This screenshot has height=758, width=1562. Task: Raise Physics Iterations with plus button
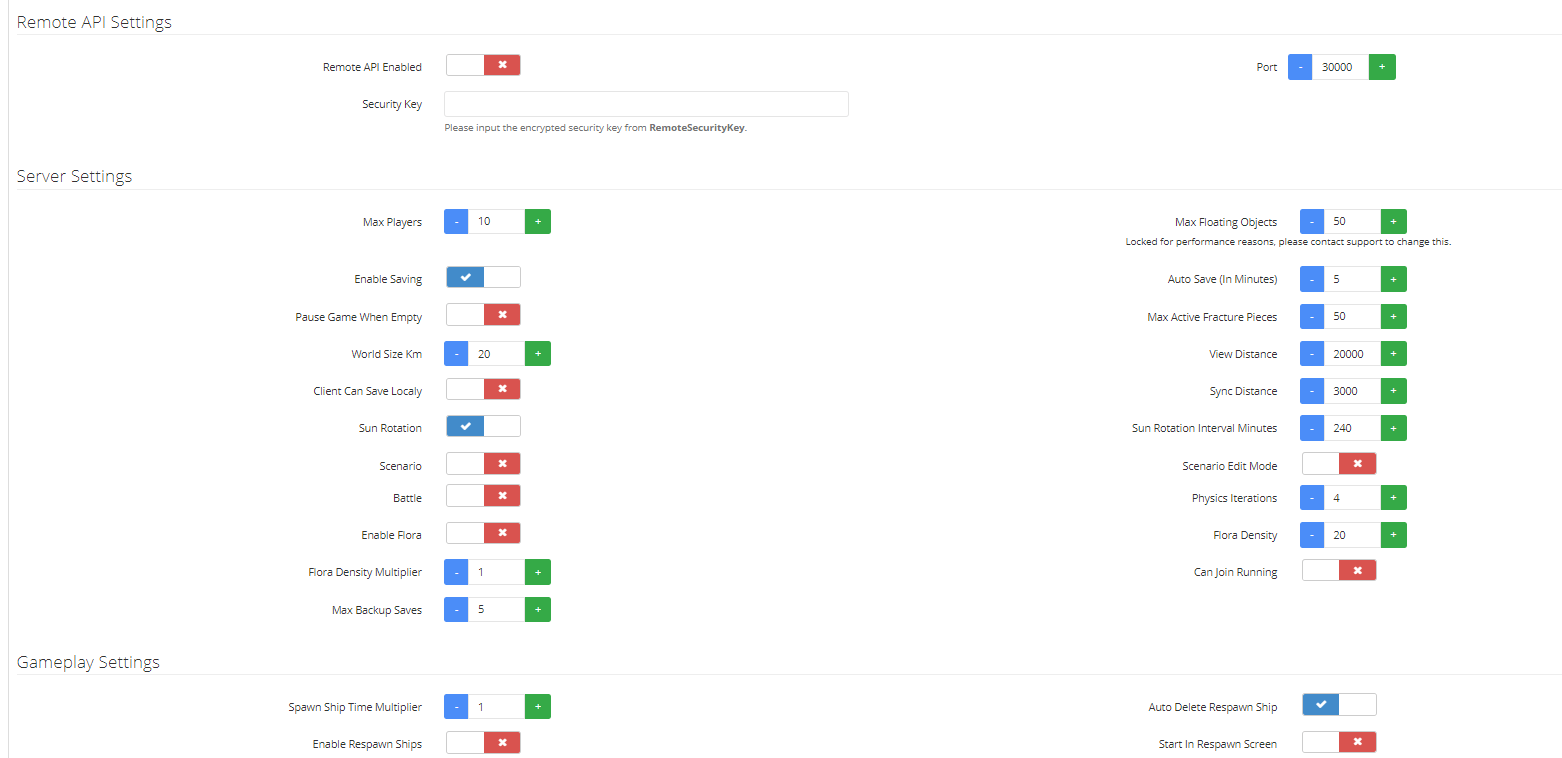click(x=1393, y=498)
